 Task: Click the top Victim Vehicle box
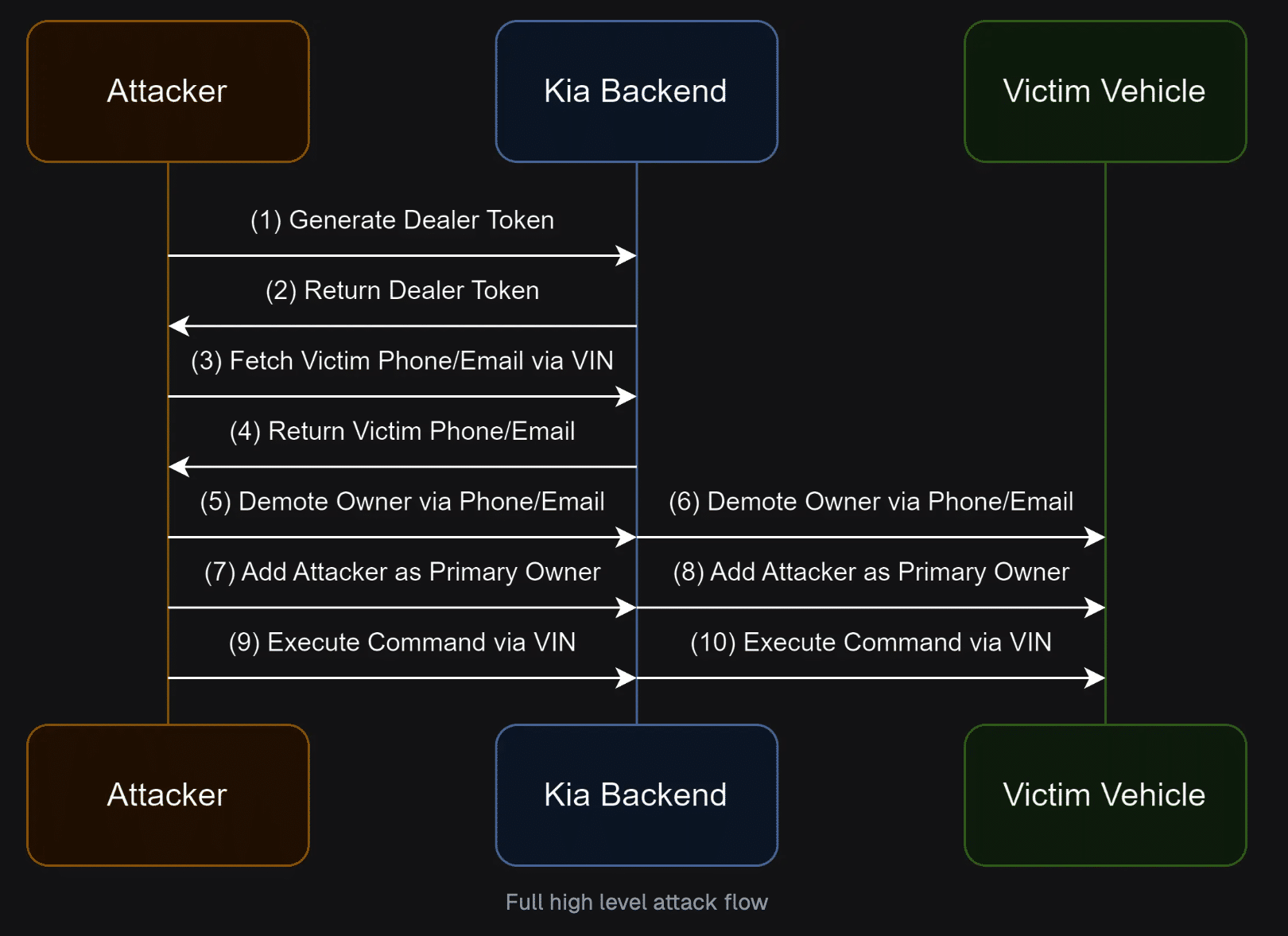1105,91
